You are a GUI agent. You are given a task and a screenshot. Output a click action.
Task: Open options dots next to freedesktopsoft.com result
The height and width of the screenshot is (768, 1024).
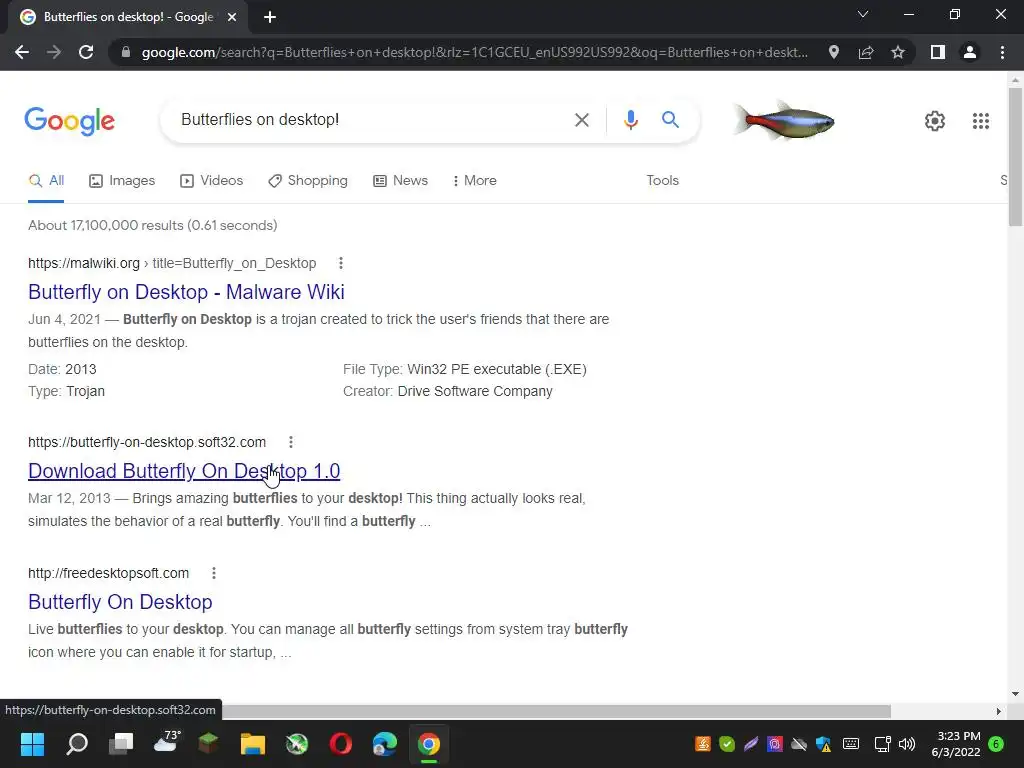tap(214, 573)
